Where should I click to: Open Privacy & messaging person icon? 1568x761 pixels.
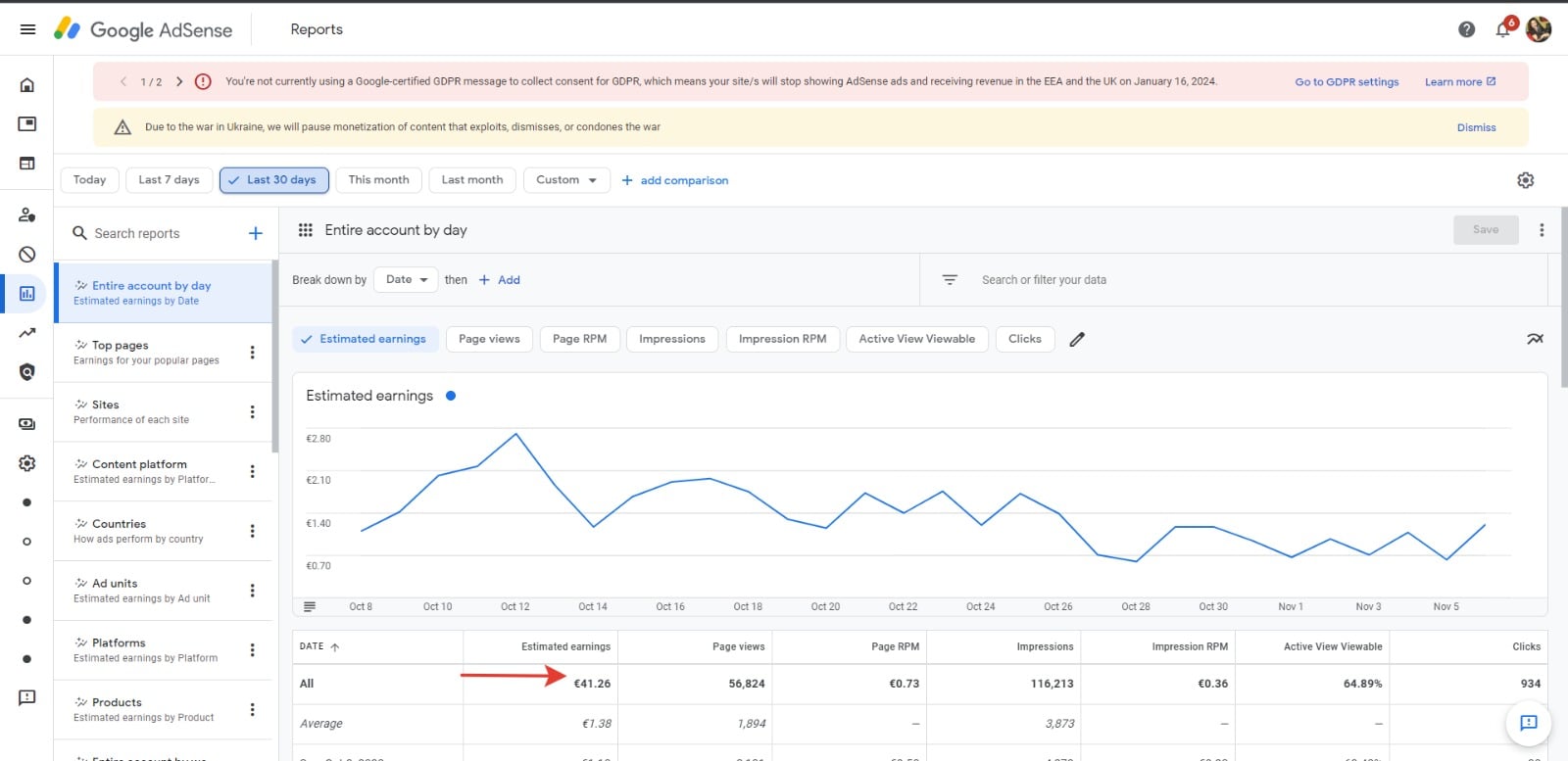pos(27,214)
